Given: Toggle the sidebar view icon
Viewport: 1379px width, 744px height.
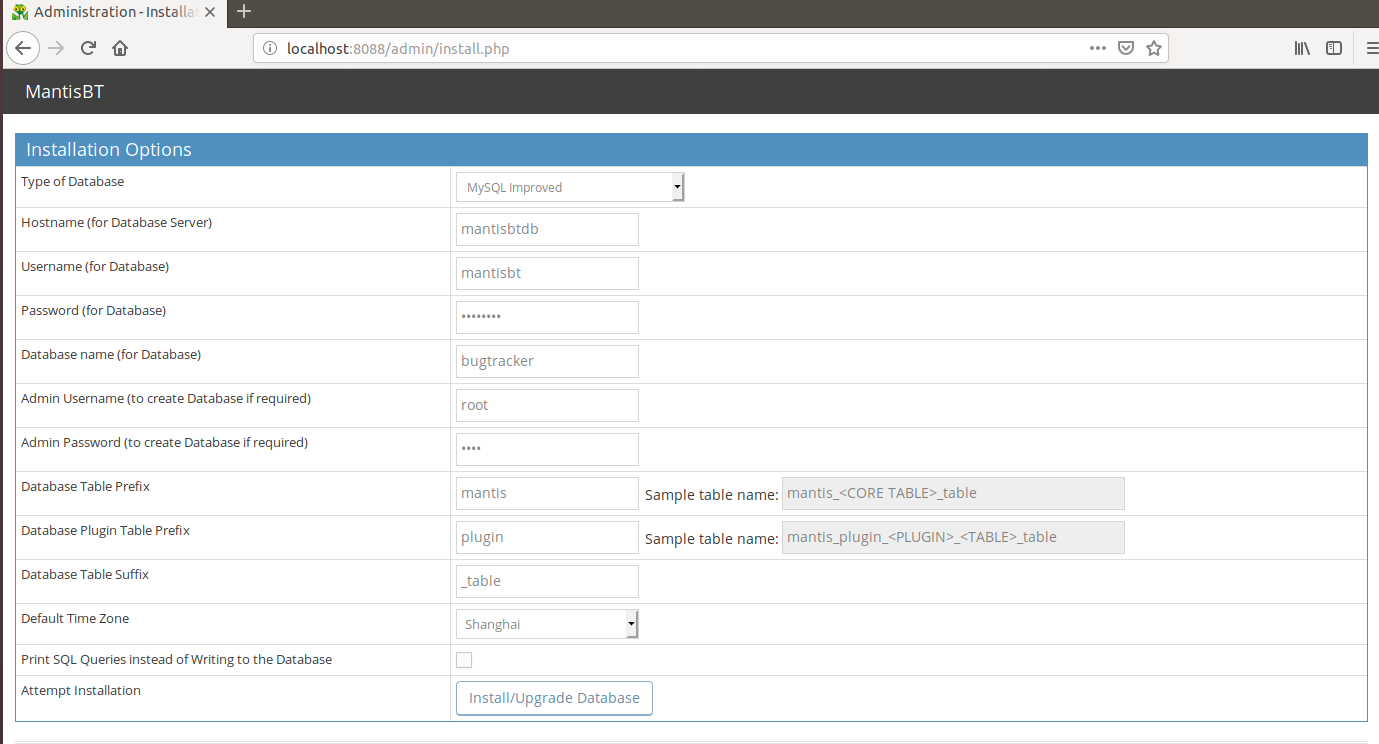Looking at the screenshot, I should [1334, 48].
